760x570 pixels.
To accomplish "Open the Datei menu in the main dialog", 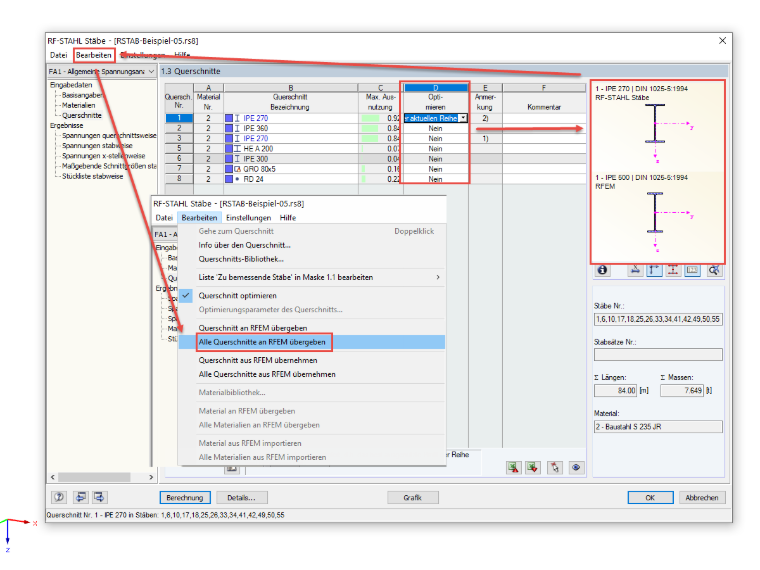I will (58, 55).
